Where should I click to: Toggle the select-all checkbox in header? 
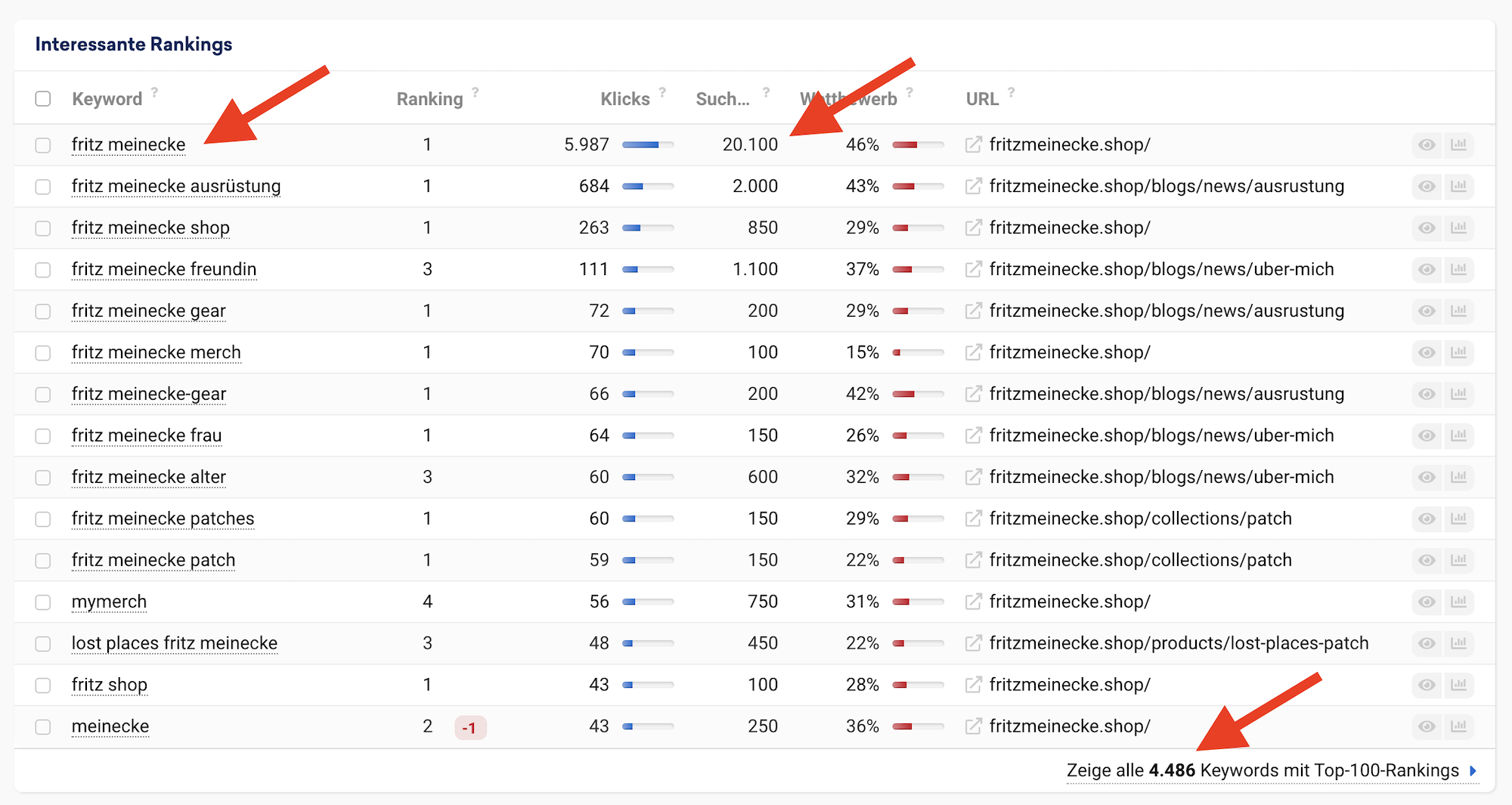43,99
